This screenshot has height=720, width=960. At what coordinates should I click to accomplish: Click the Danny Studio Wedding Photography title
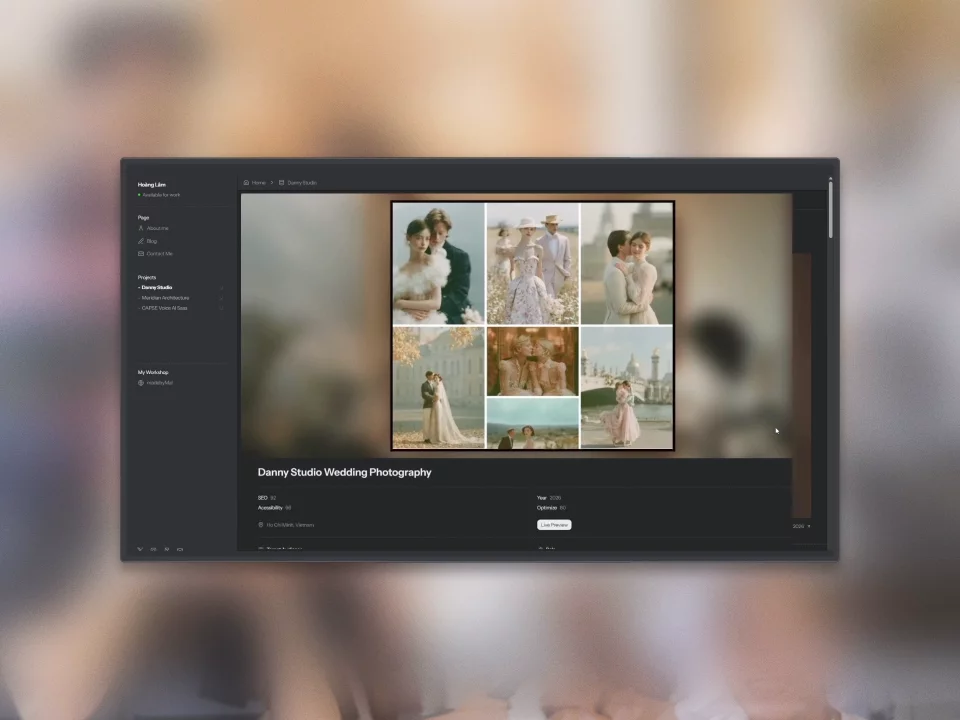tap(345, 472)
